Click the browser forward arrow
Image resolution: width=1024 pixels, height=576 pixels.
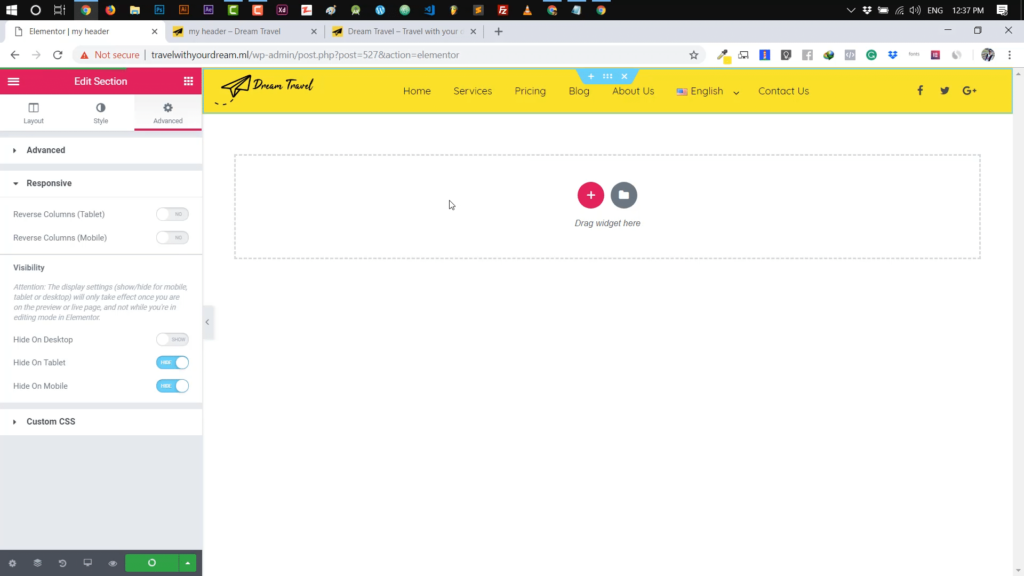[36, 55]
